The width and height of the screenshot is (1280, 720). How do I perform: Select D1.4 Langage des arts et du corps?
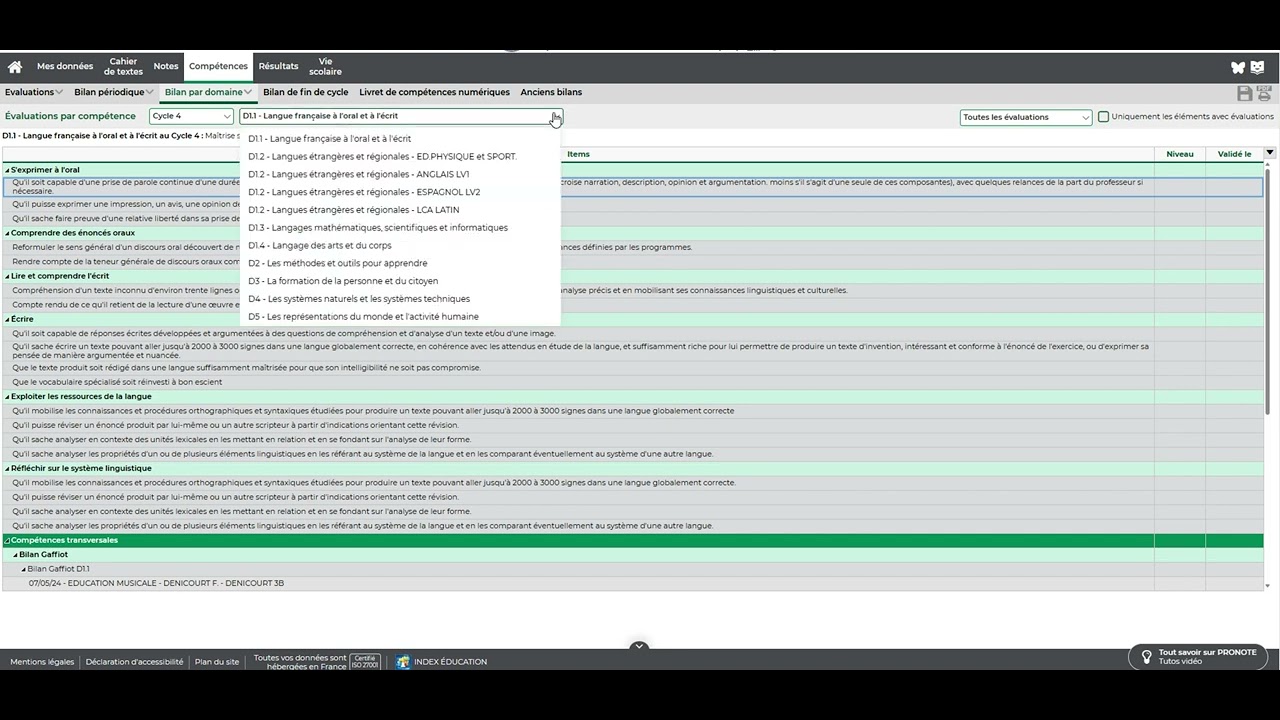coord(400,245)
